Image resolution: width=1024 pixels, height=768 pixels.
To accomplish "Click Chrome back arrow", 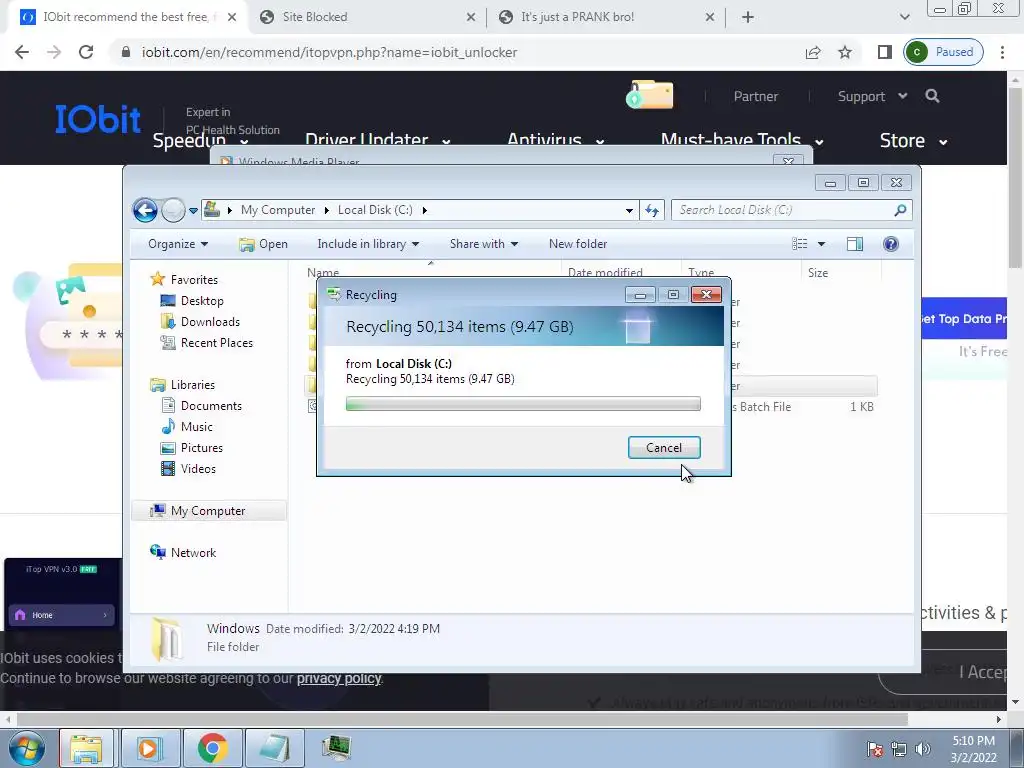I will (22, 52).
